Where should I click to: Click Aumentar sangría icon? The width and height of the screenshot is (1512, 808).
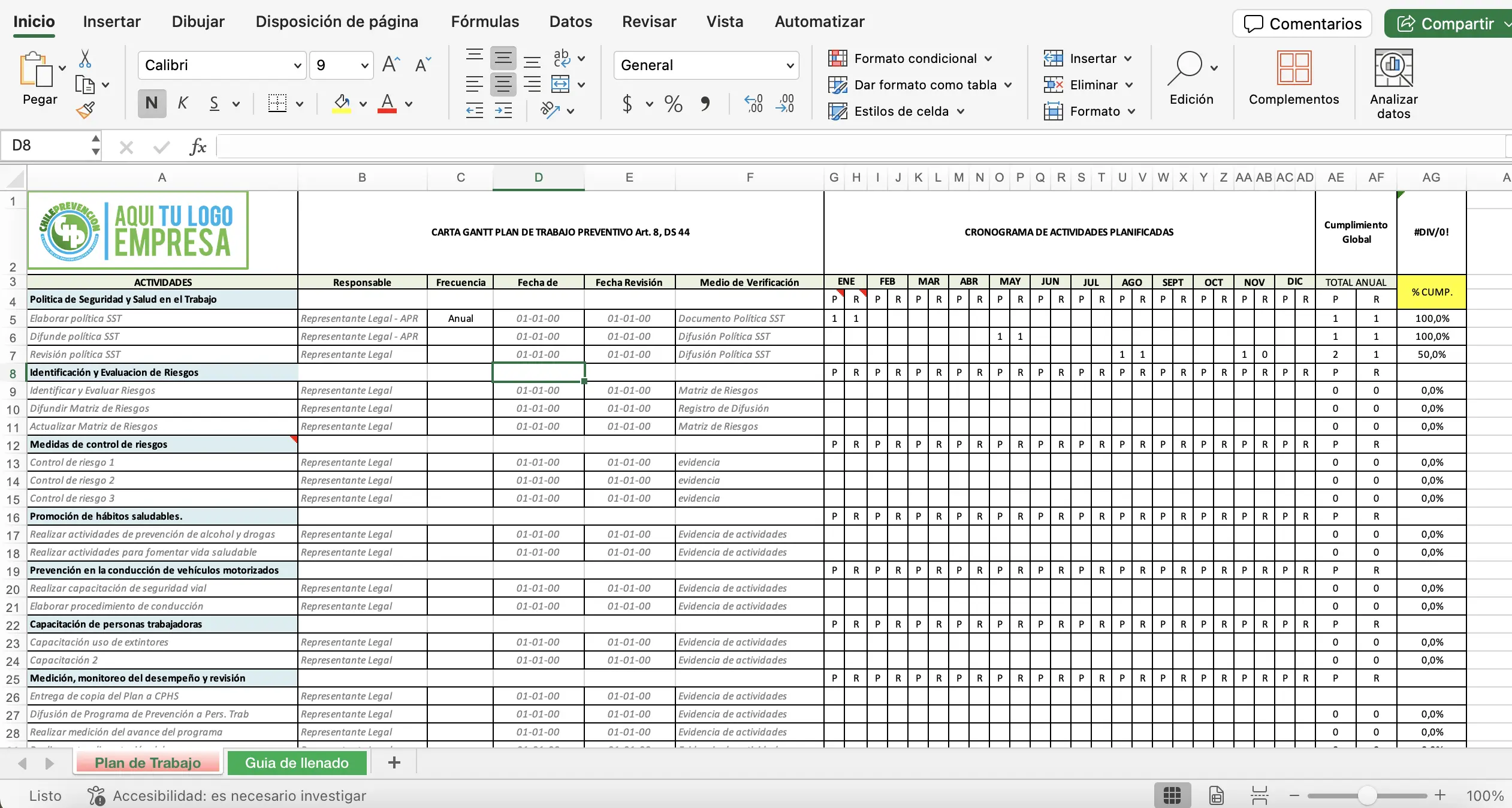pos(503,111)
